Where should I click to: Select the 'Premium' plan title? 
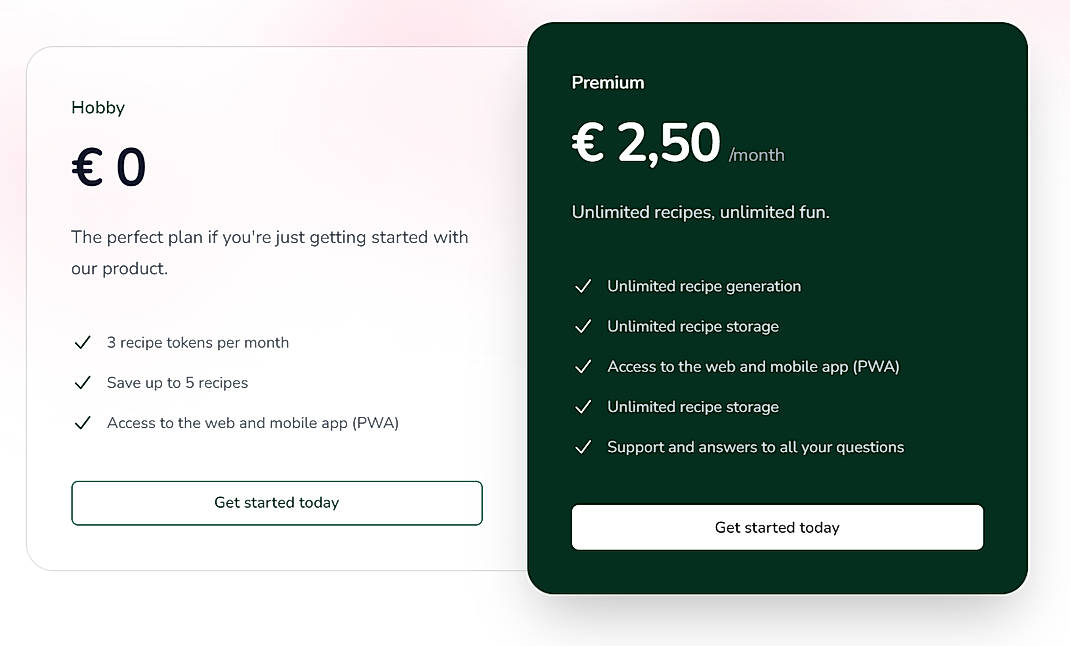click(x=608, y=83)
